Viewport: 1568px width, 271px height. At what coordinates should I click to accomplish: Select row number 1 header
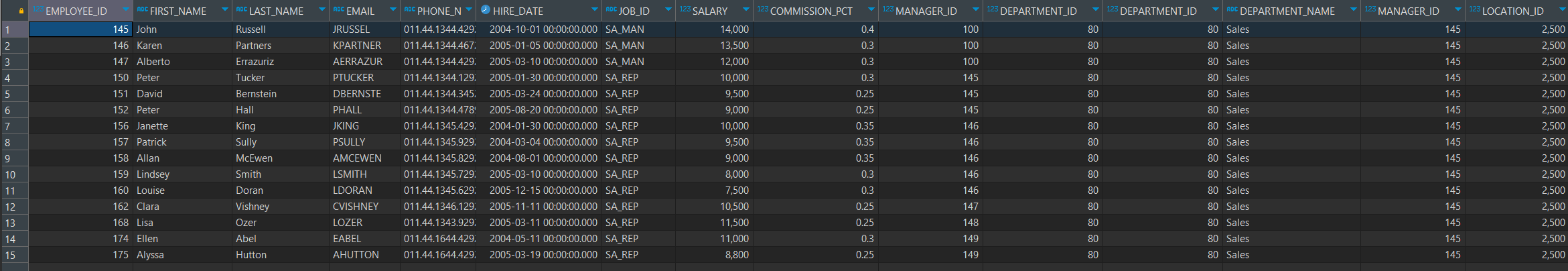[14, 30]
